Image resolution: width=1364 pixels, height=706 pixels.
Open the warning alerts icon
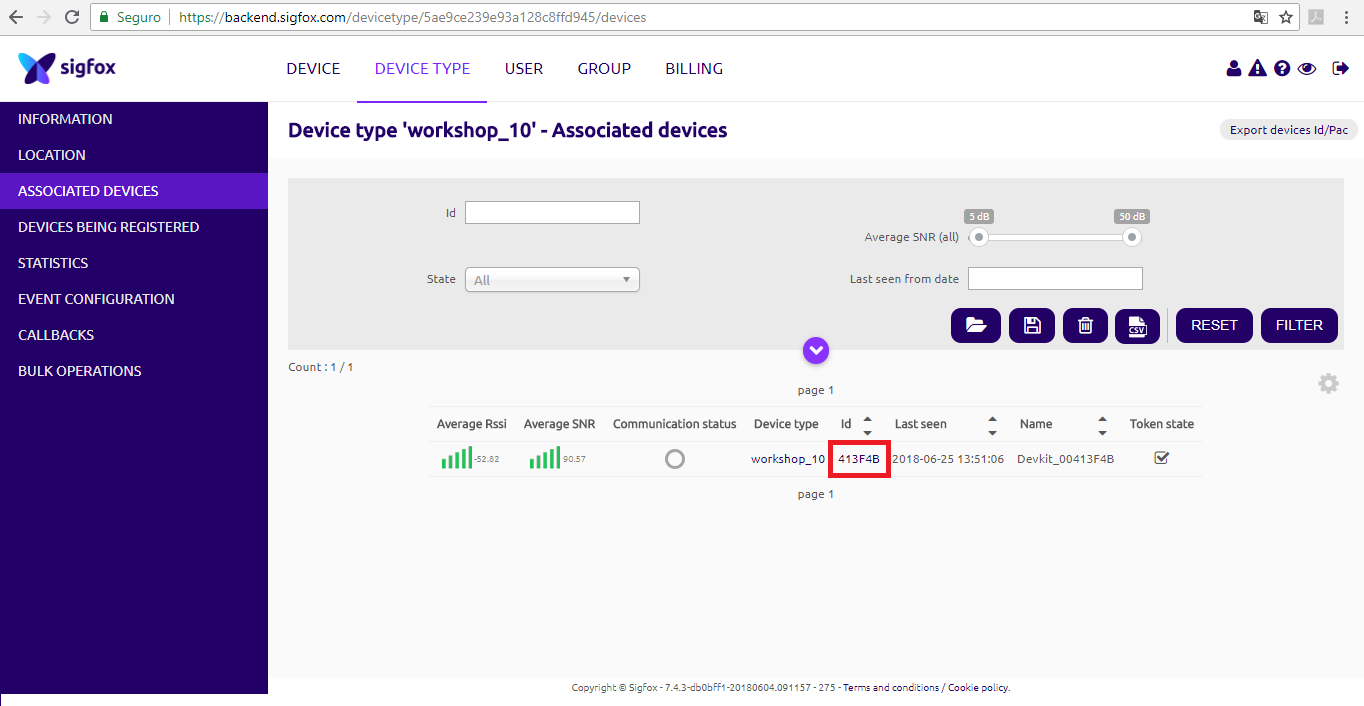click(1257, 68)
